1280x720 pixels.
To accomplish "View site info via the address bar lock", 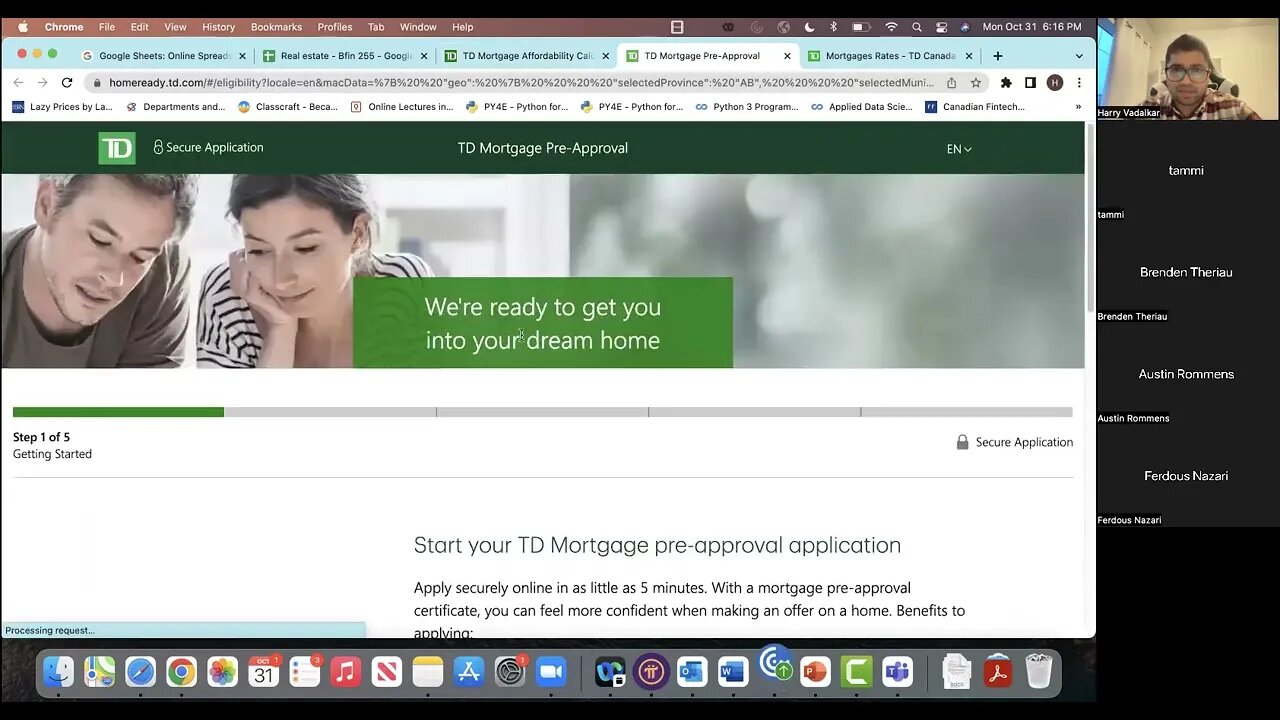I will point(96,83).
